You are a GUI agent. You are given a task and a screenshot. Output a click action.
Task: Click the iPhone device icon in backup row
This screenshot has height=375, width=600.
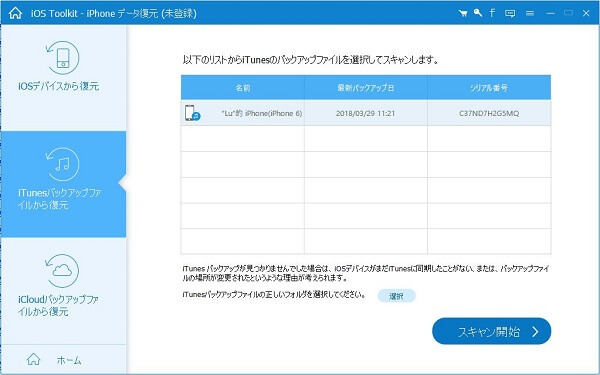pos(192,113)
